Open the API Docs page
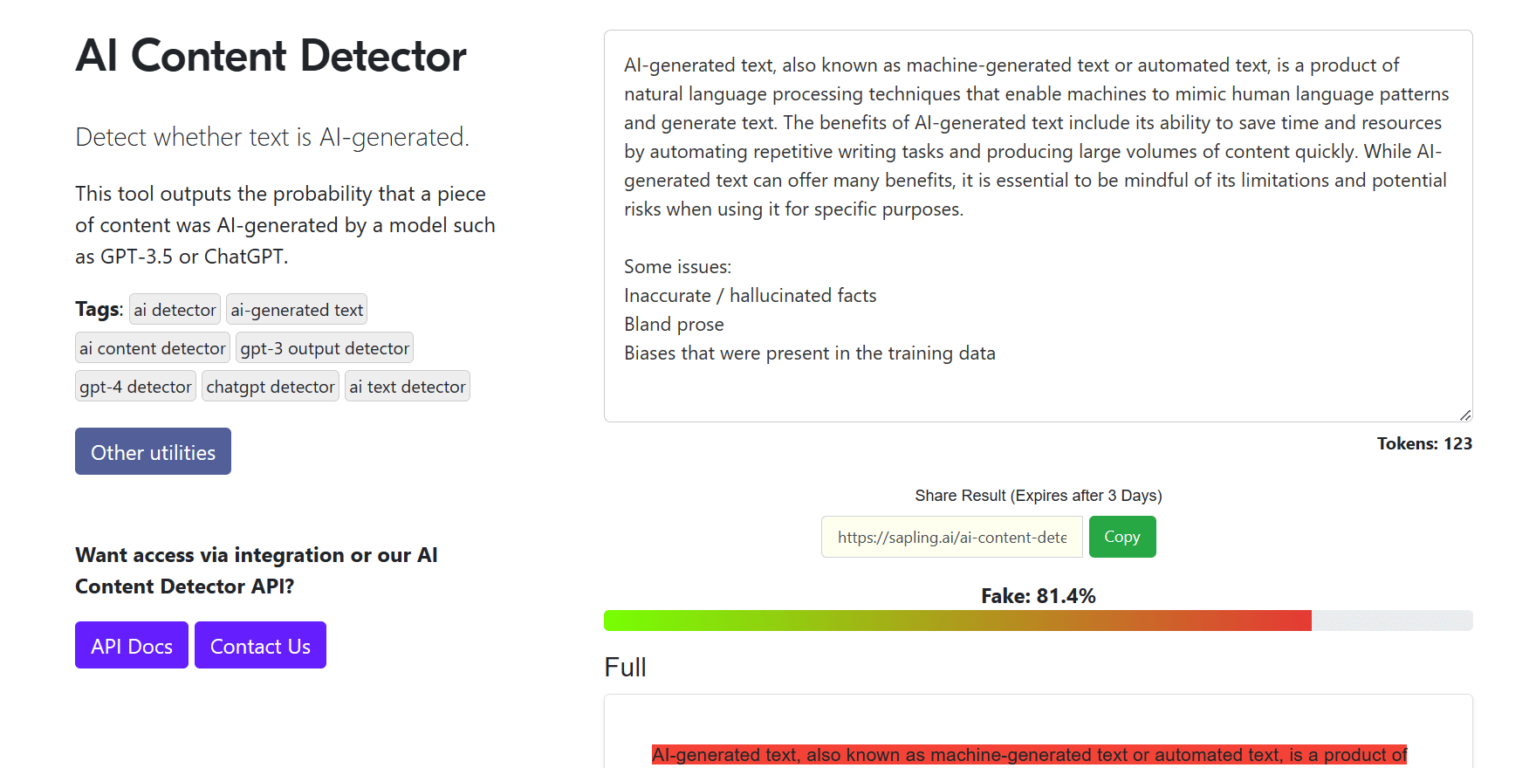 pyautogui.click(x=131, y=645)
